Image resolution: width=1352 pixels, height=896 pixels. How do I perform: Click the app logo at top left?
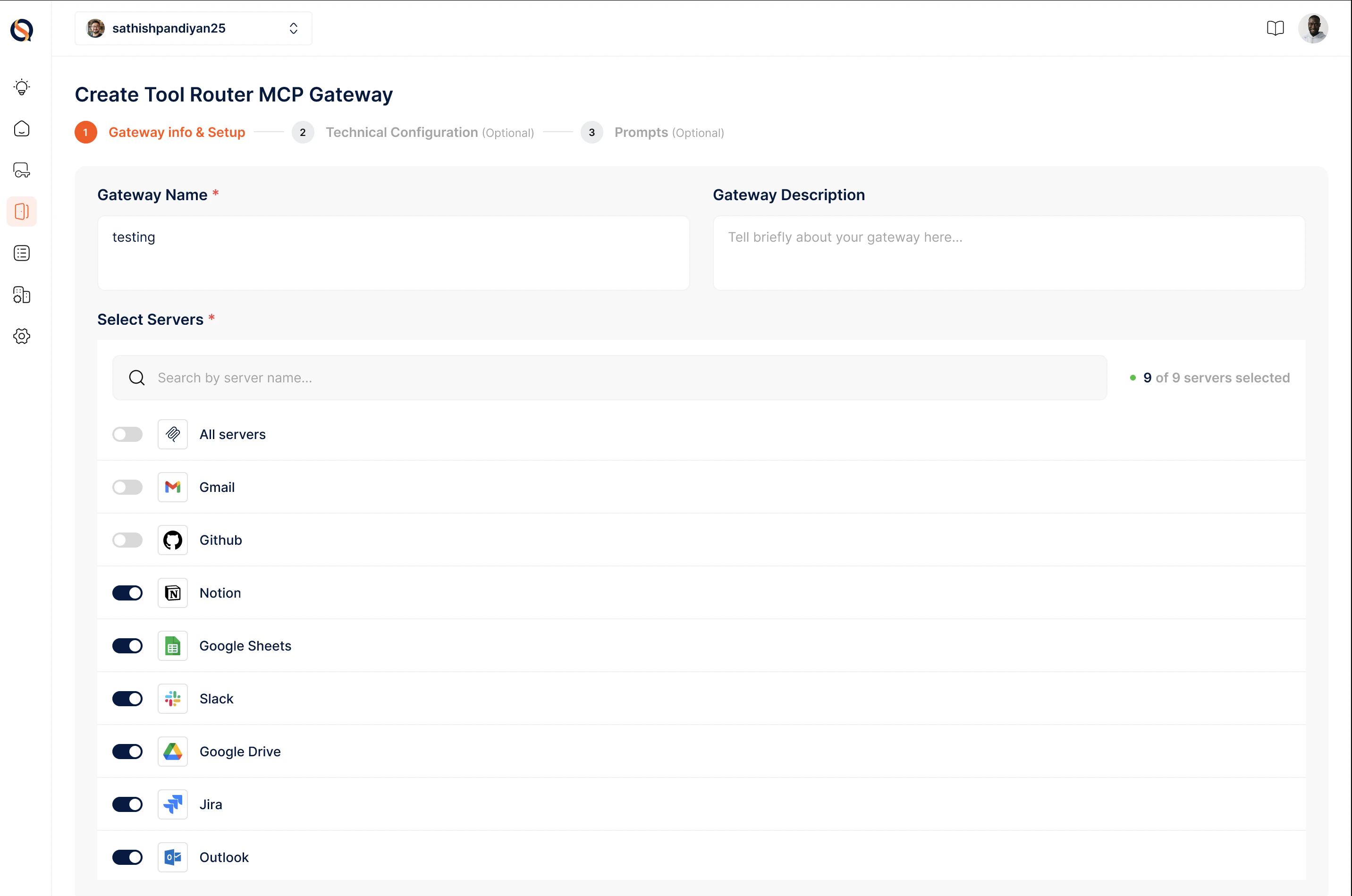tap(22, 30)
